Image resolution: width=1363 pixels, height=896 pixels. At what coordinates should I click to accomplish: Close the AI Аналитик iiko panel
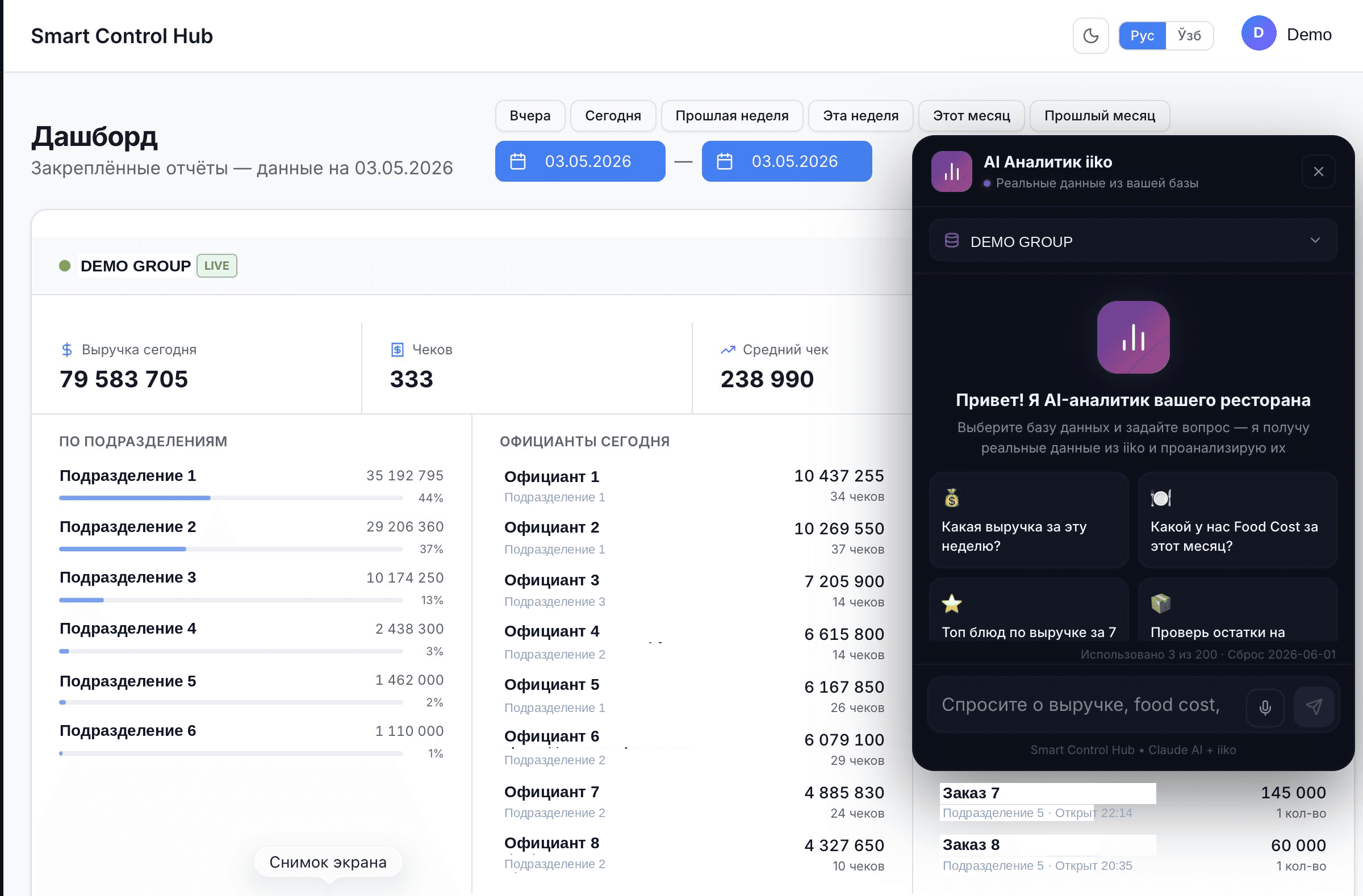click(x=1318, y=171)
